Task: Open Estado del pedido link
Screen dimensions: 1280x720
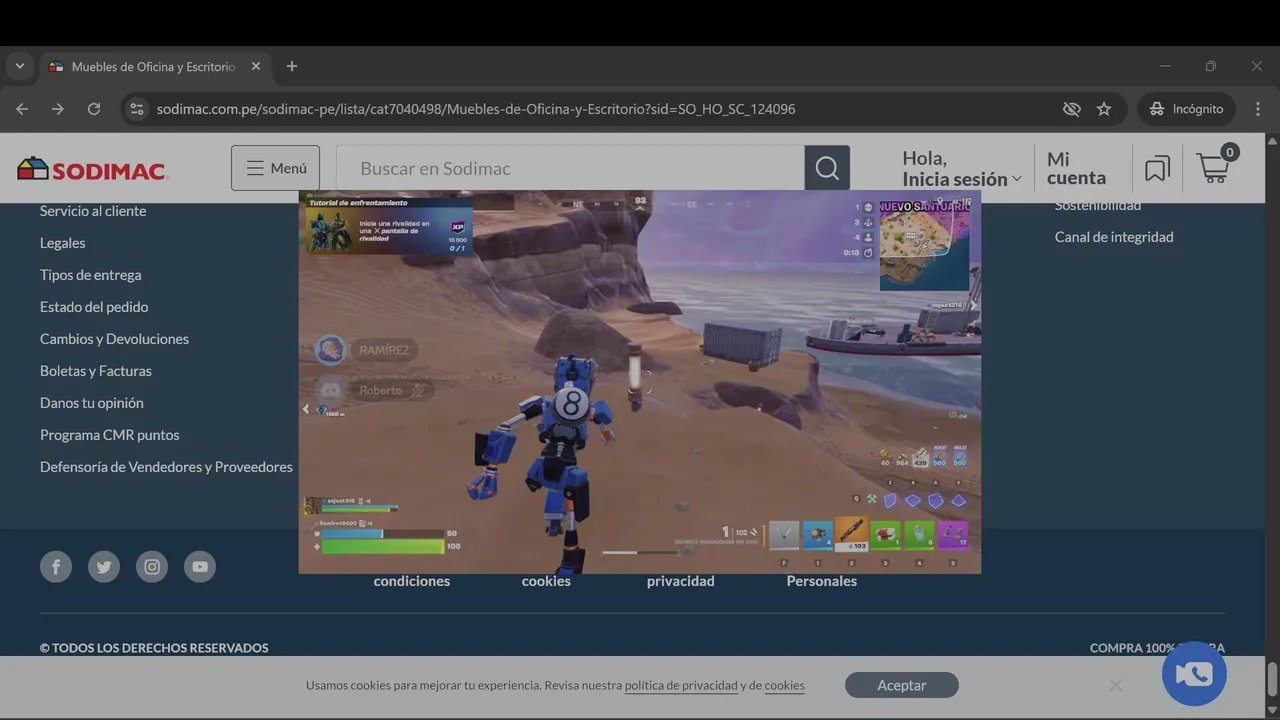Action: pyautogui.click(x=94, y=307)
